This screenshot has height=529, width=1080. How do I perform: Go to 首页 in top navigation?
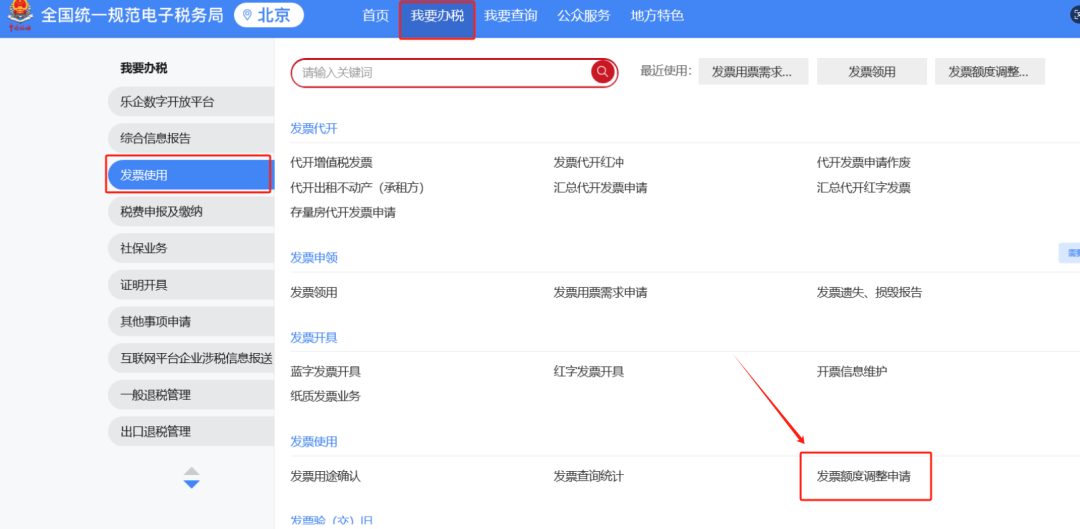tap(375, 16)
